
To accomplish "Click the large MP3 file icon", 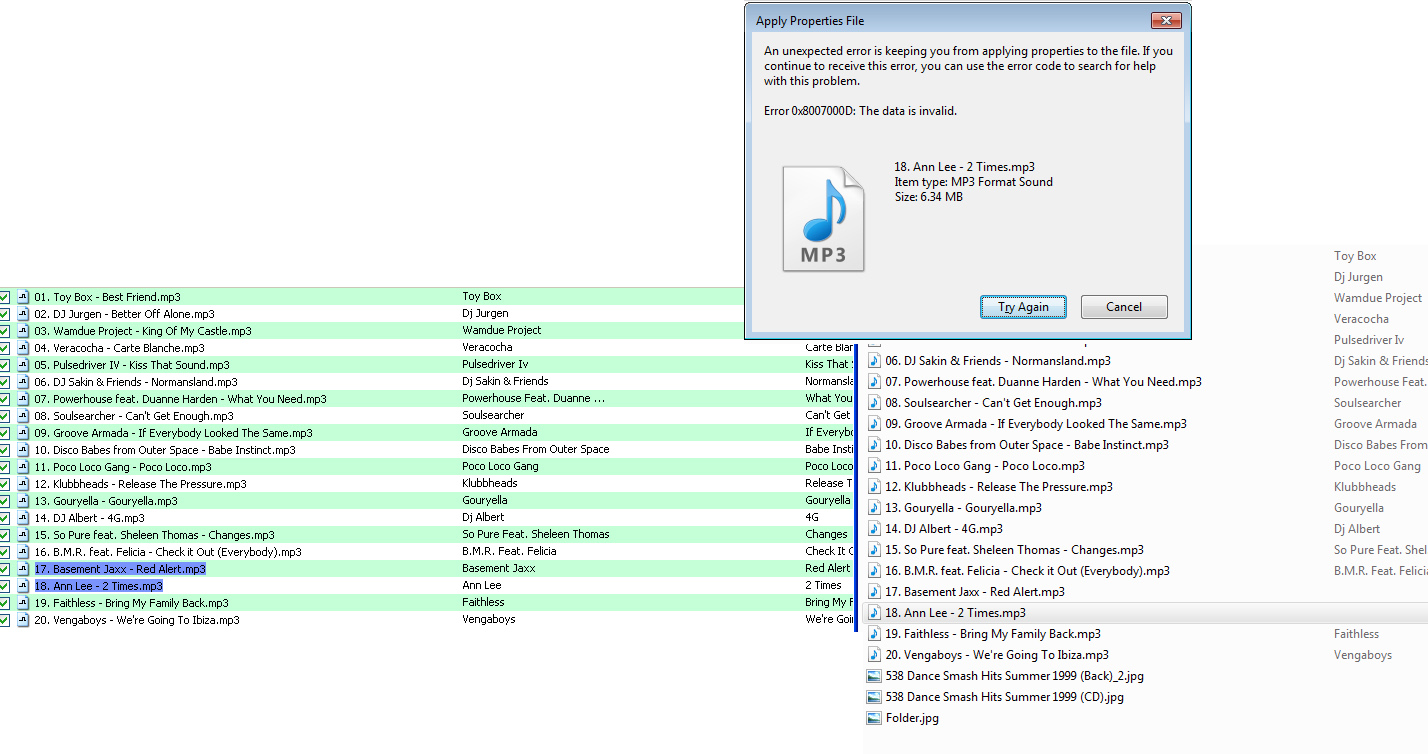I will 823,219.
